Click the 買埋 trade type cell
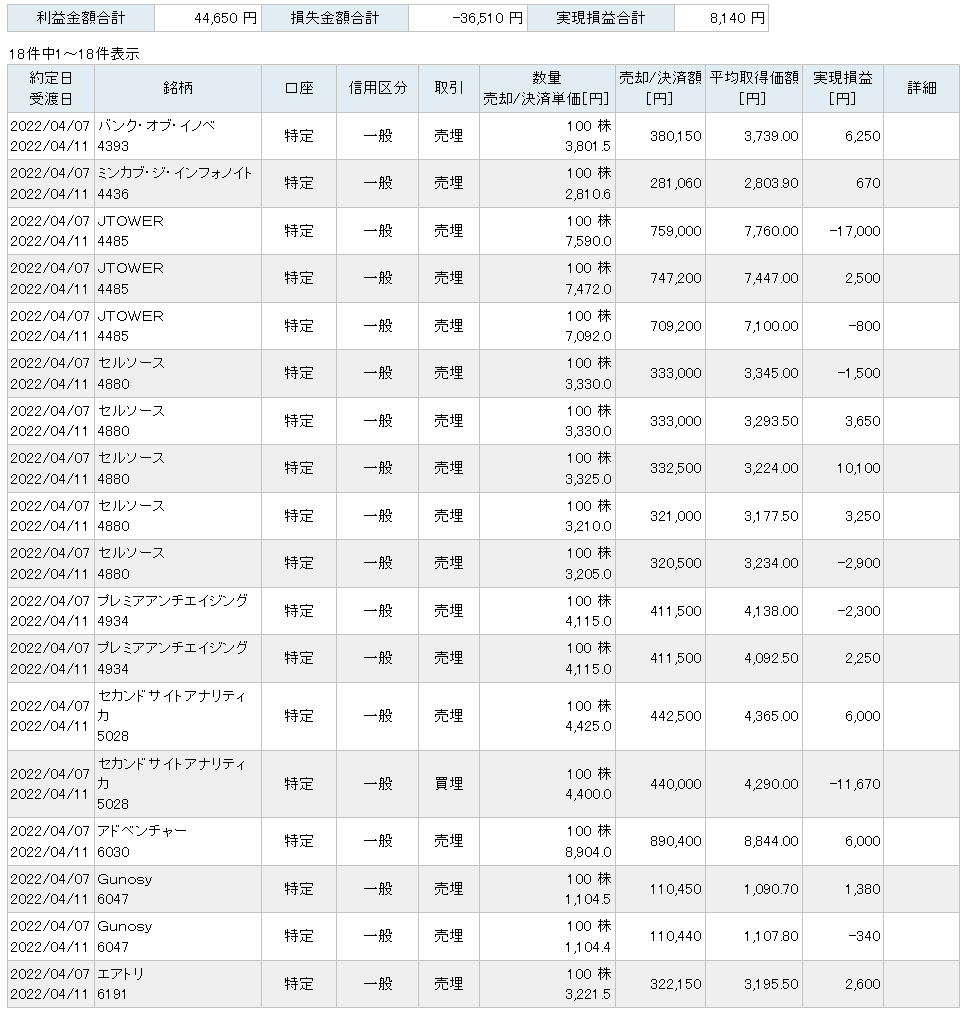The height and width of the screenshot is (1015, 967). pyautogui.click(x=449, y=784)
